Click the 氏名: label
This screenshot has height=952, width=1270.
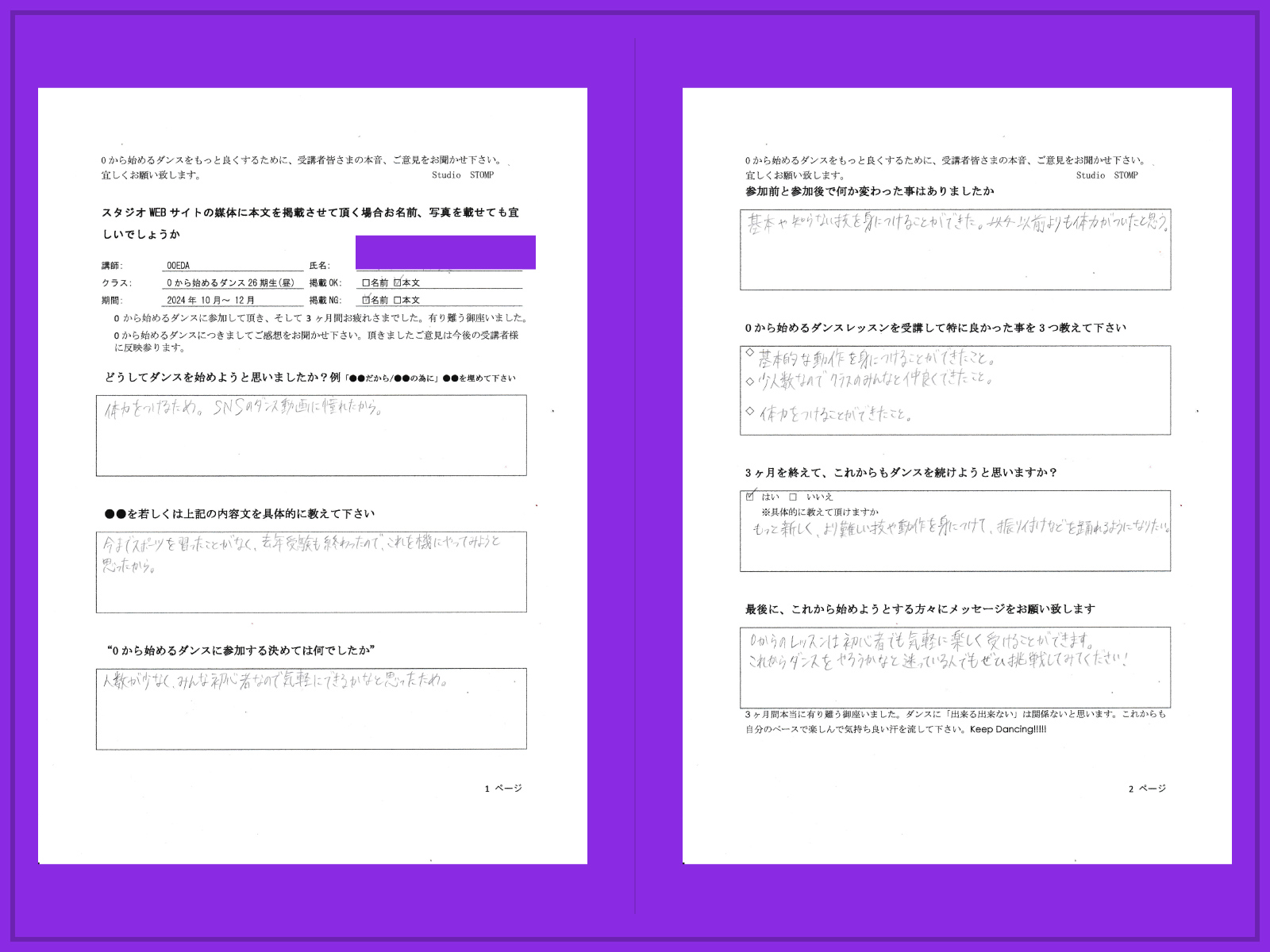coord(320,266)
